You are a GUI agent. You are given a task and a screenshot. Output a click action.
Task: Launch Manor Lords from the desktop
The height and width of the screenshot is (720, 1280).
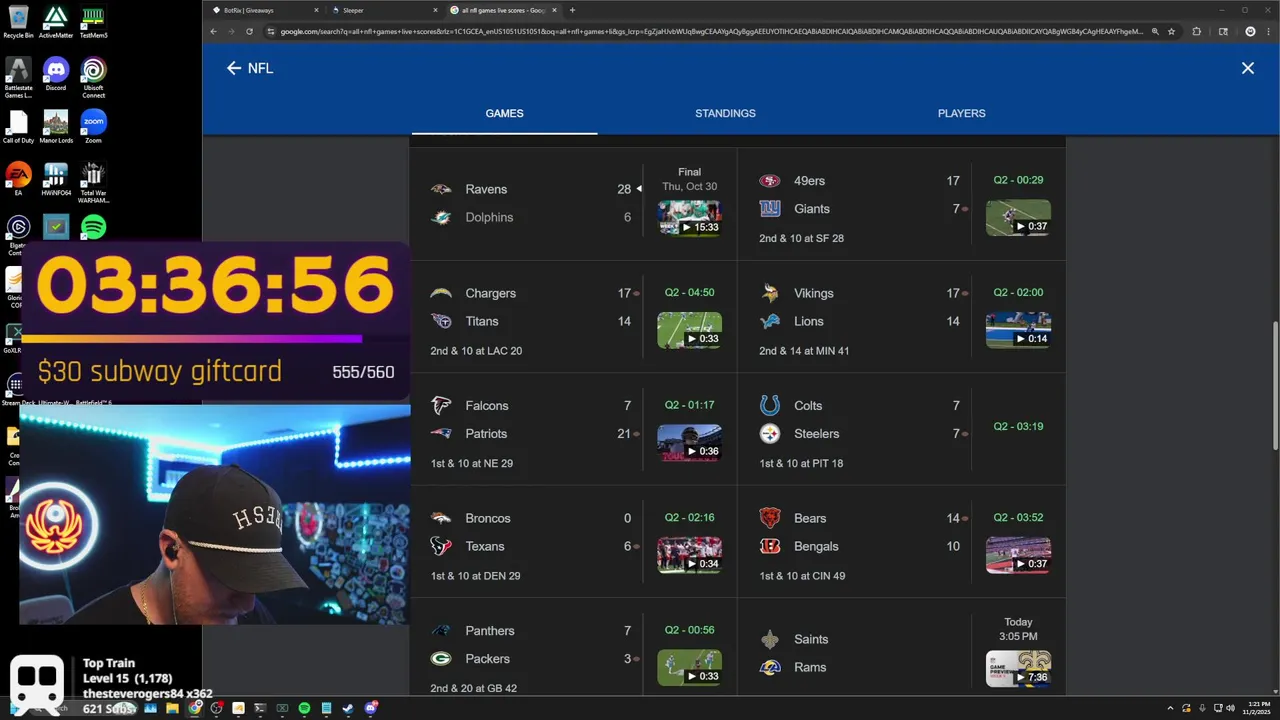(56, 126)
